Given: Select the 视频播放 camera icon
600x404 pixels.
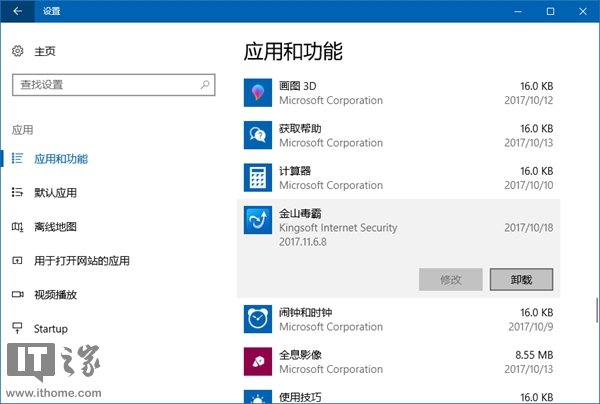Looking at the screenshot, I should [x=17, y=294].
